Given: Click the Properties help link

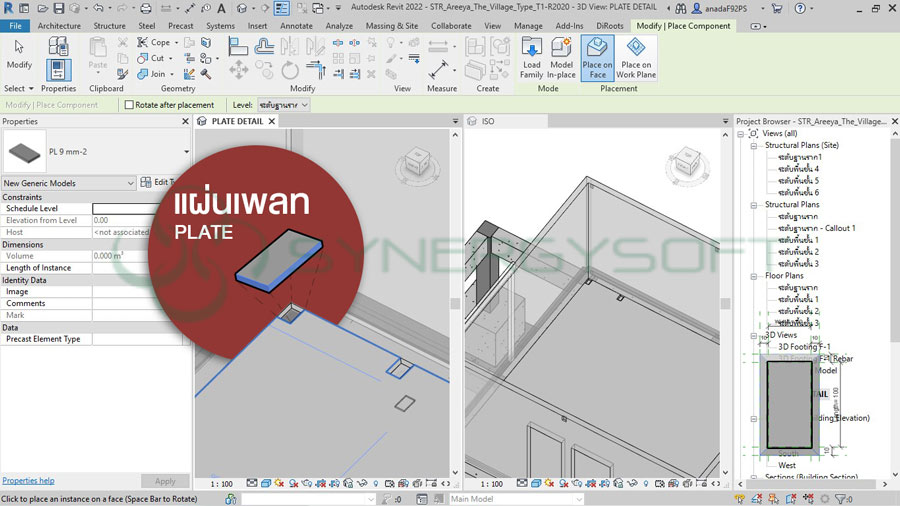Looking at the screenshot, I should [x=28, y=481].
